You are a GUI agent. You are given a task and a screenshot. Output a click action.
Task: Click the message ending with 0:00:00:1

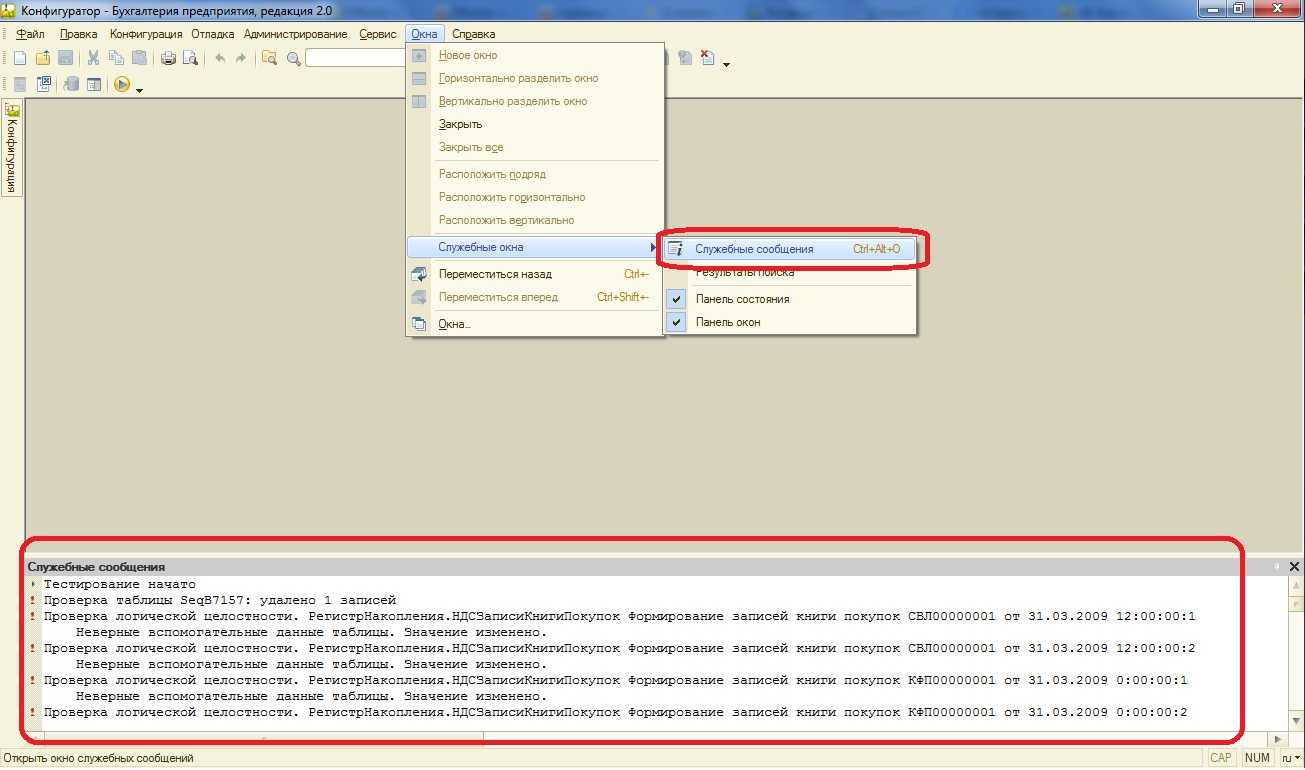[x=616, y=680]
